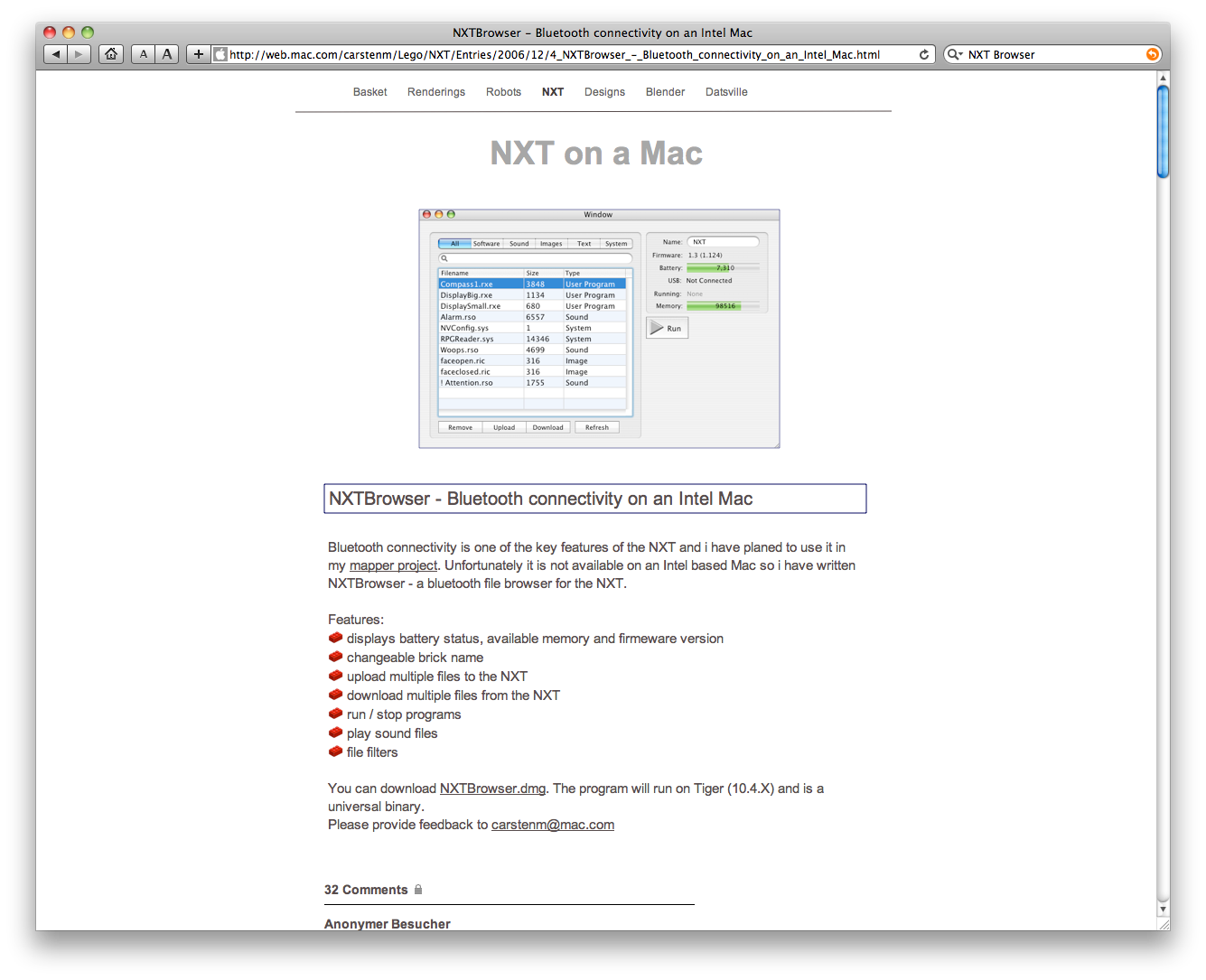
Task: Click the forward navigation arrow
Action: point(79,54)
